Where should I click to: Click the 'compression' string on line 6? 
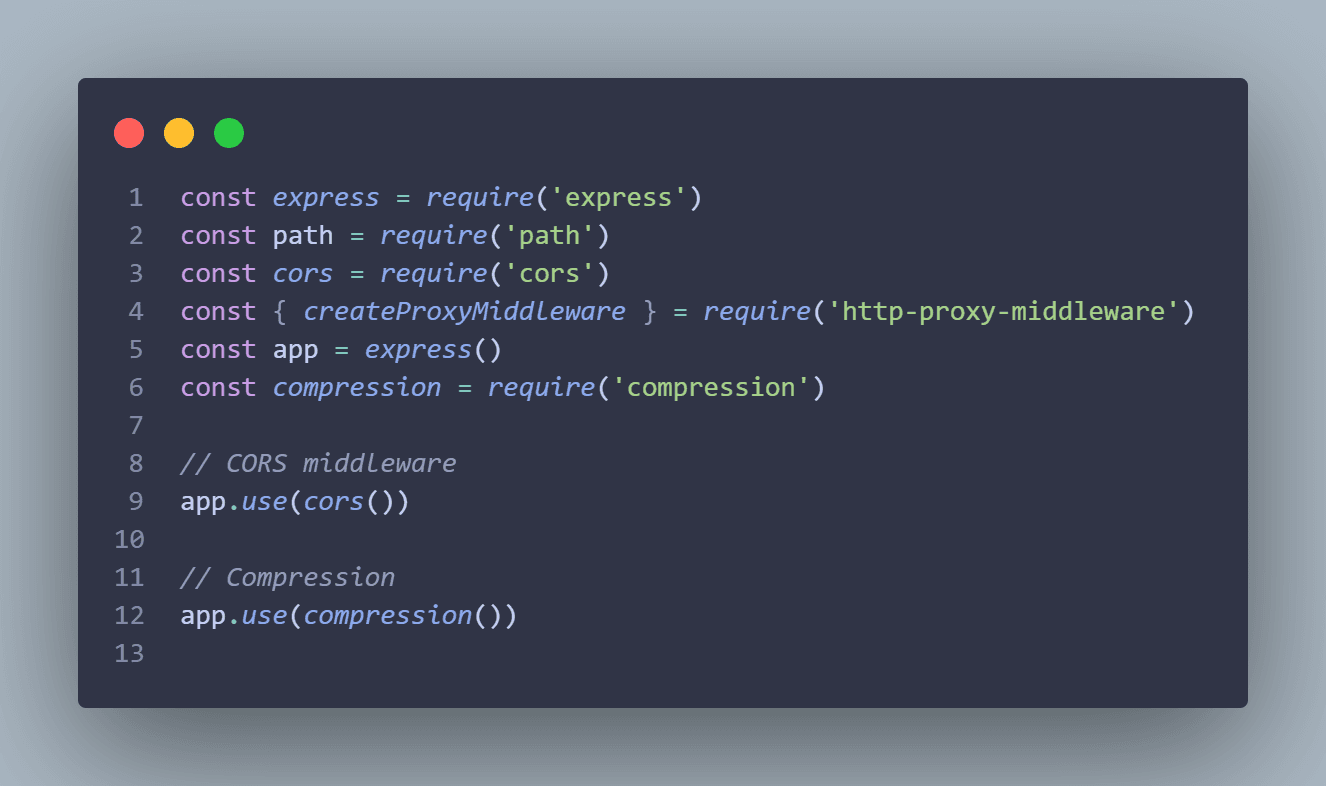tap(711, 388)
